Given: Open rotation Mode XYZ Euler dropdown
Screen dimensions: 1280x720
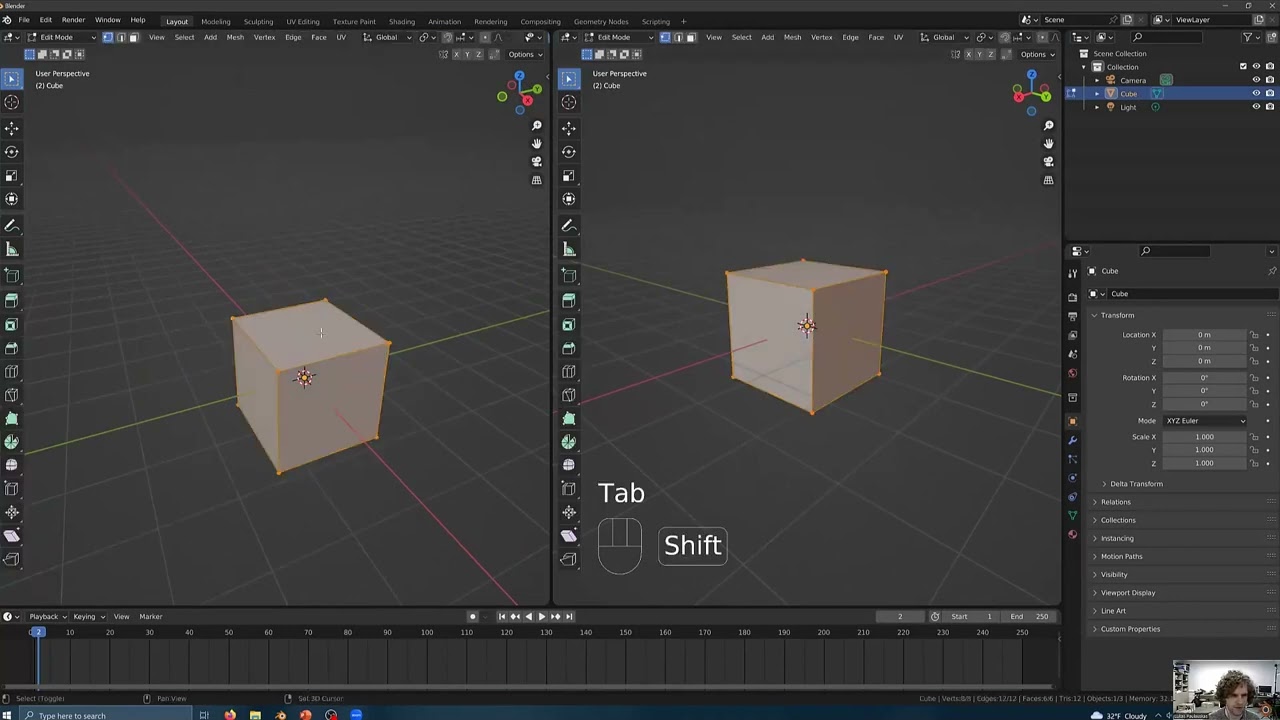Looking at the screenshot, I should (1204, 421).
